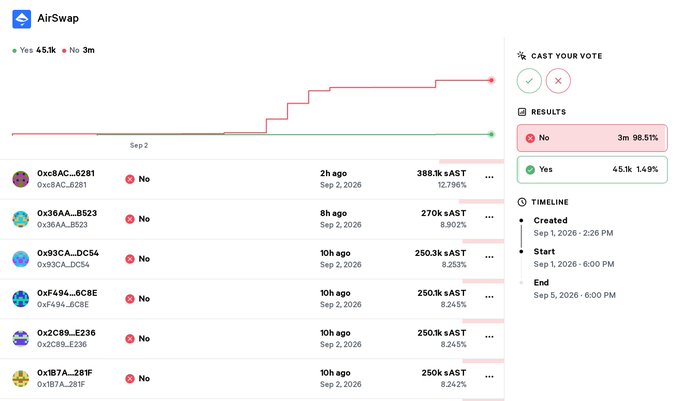The width and height of the screenshot is (680, 401).
Task: Open the AirSwap space name link
Action: pyautogui.click(x=58, y=18)
